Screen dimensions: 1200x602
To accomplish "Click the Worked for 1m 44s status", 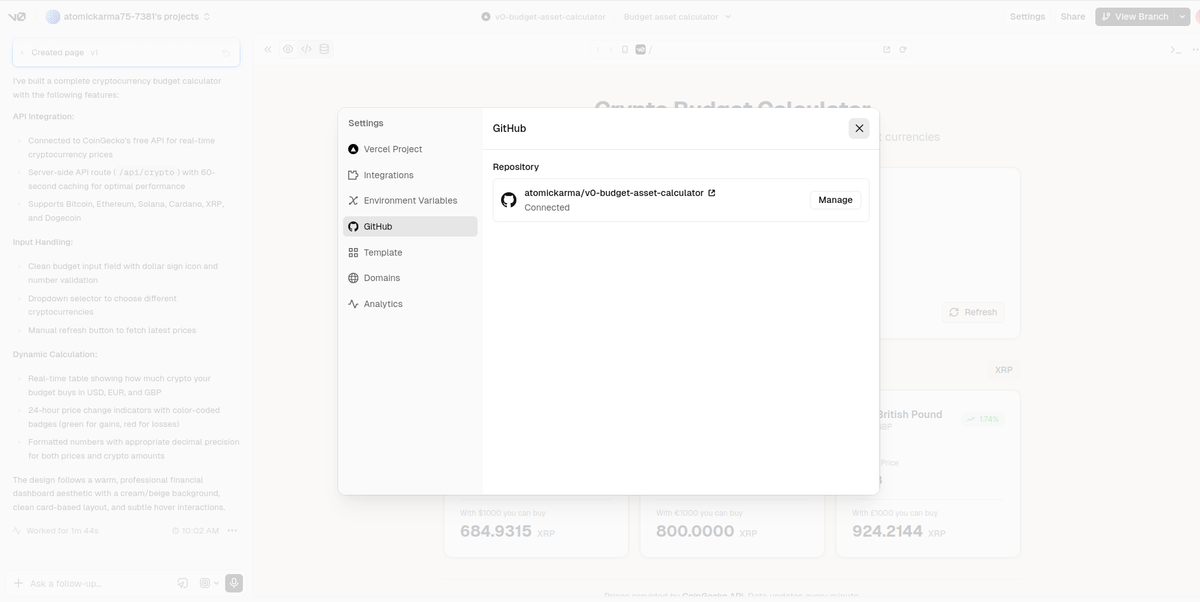I will [56, 530].
